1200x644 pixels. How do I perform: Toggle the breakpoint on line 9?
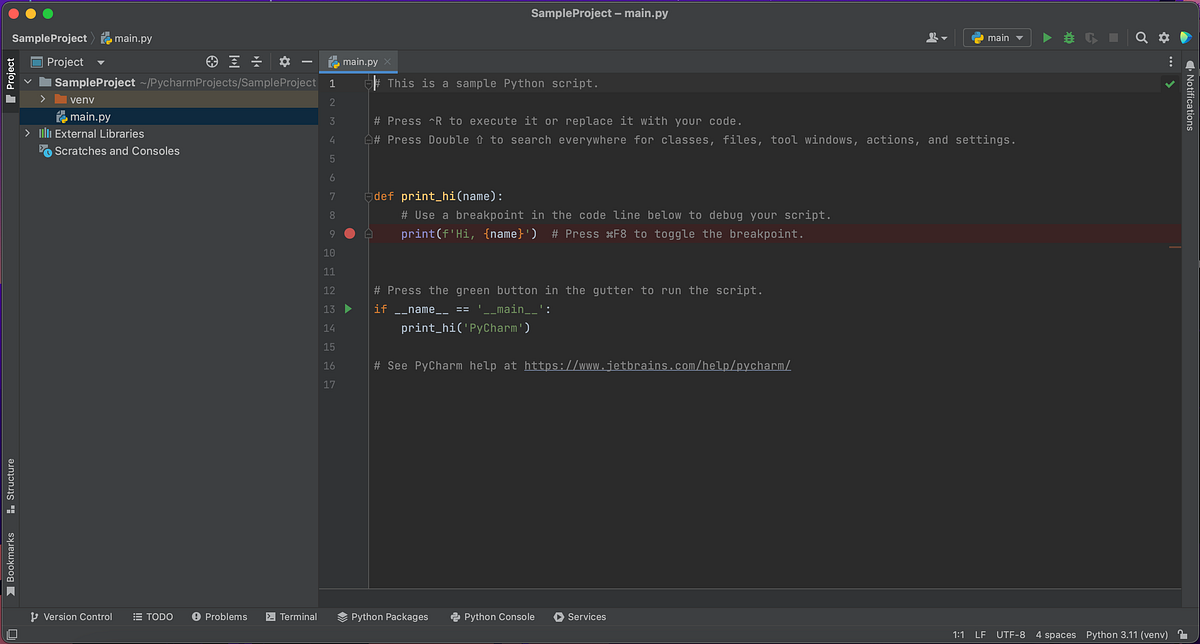(349, 233)
